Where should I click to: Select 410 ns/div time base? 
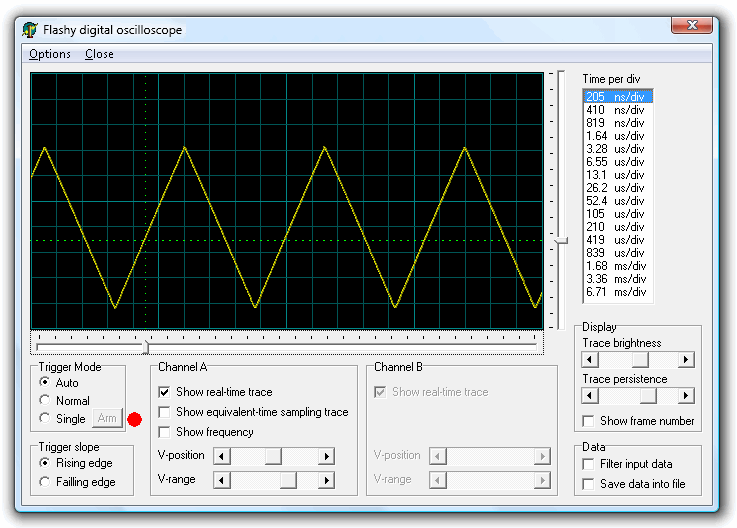point(618,110)
